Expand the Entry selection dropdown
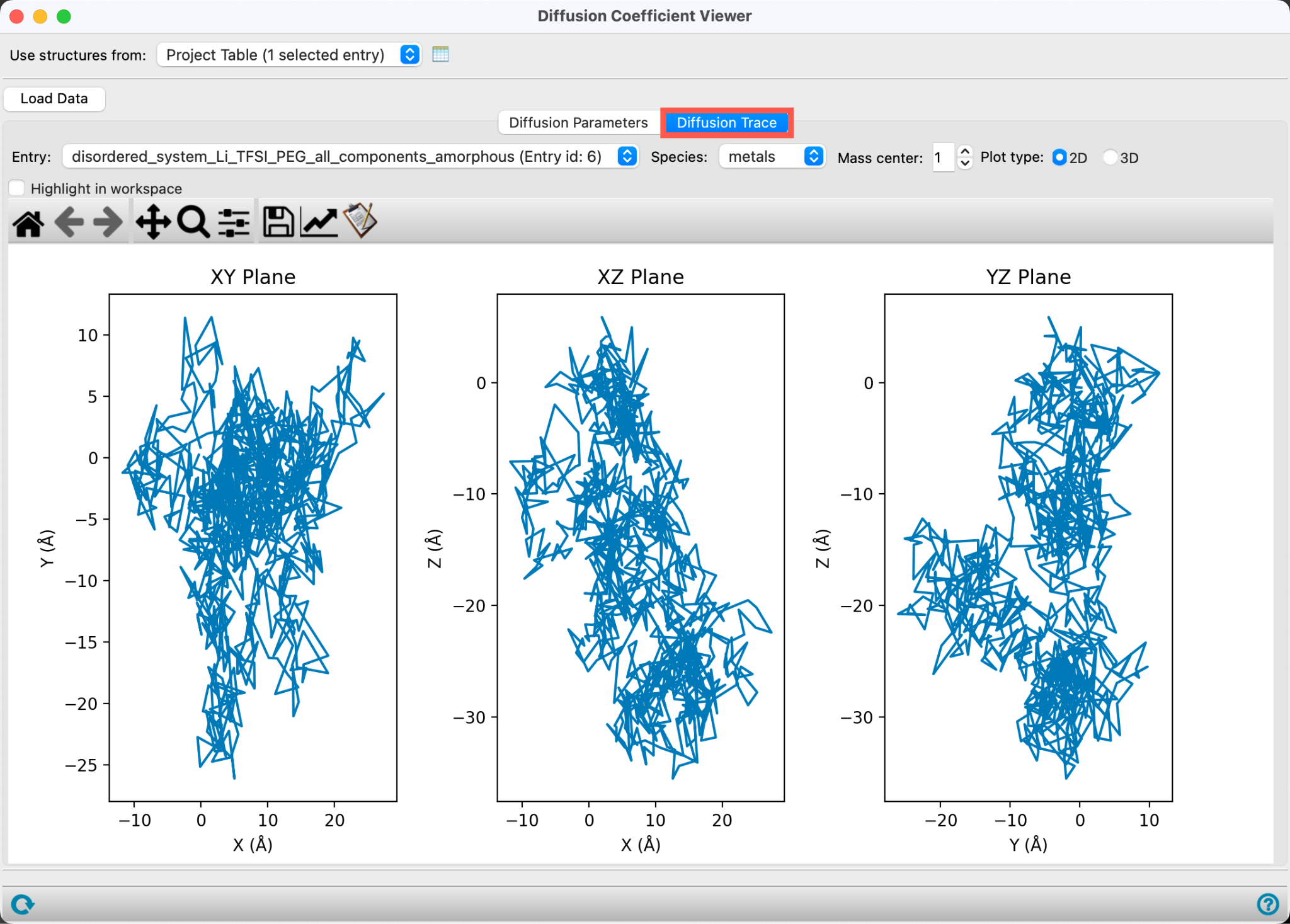 coord(350,156)
